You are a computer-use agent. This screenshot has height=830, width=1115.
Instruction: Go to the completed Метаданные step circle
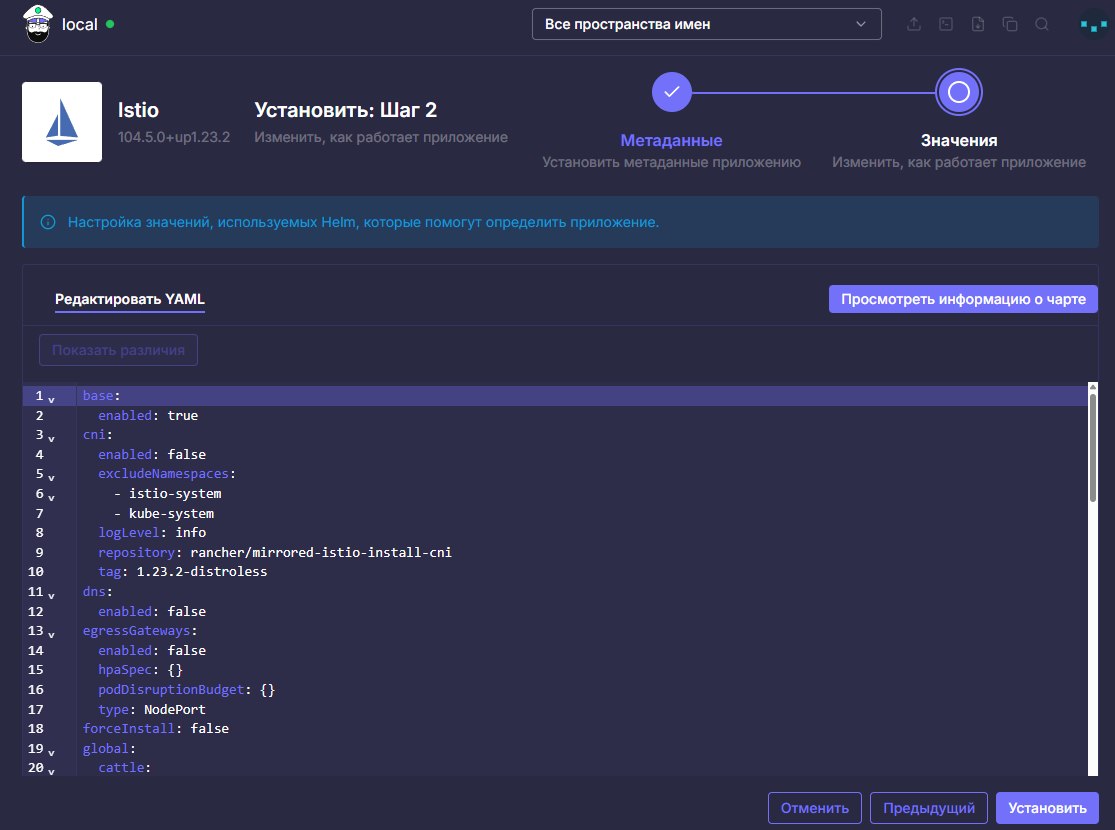(x=671, y=92)
